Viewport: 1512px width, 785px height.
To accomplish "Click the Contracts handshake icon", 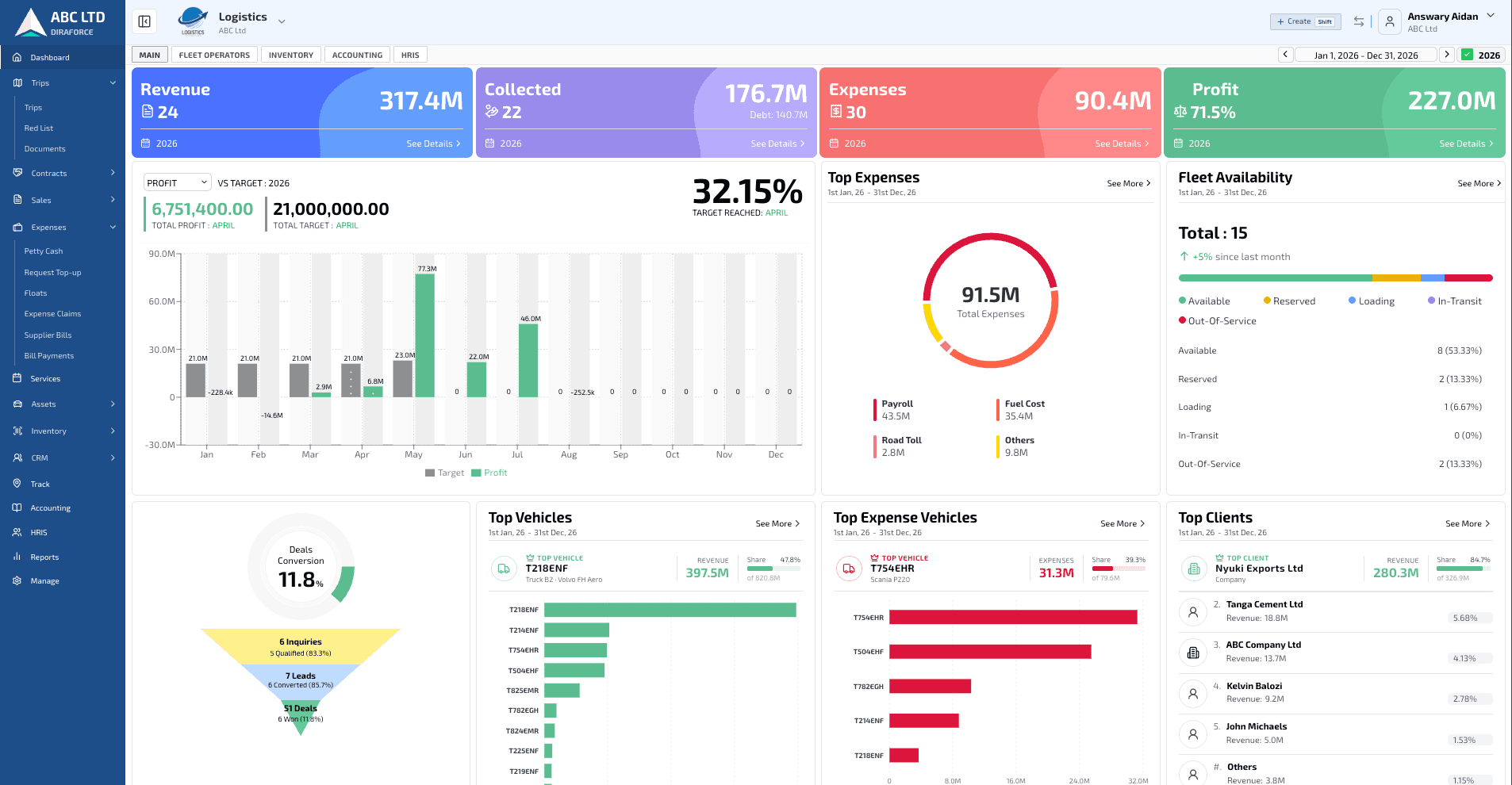I will pyautogui.click(x=17, y=173).
